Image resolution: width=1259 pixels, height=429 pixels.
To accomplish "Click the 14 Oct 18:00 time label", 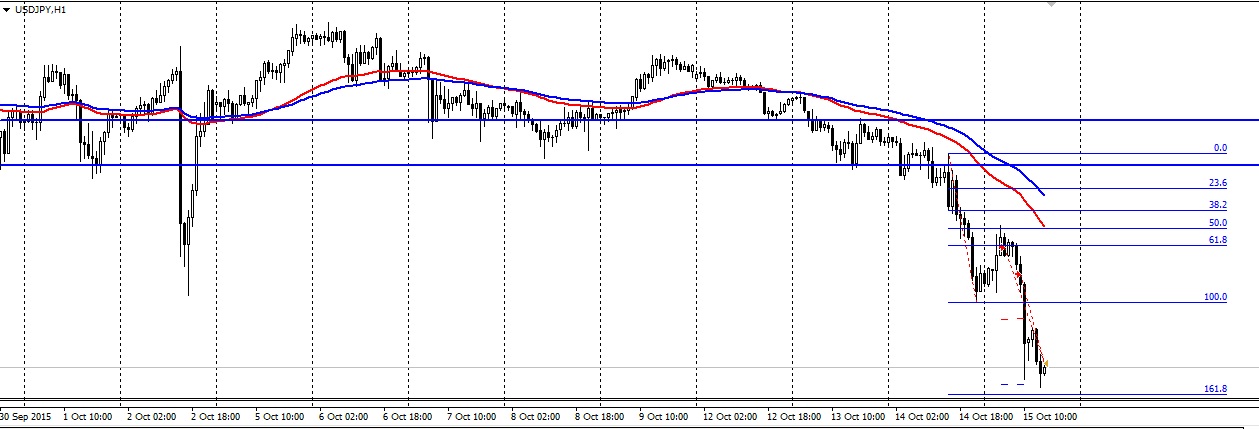I will 985,415.
